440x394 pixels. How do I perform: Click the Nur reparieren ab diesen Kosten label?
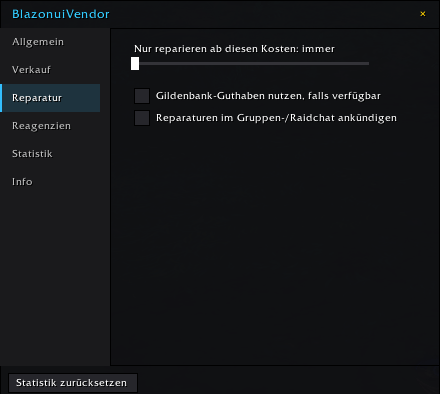click(234, 49)
